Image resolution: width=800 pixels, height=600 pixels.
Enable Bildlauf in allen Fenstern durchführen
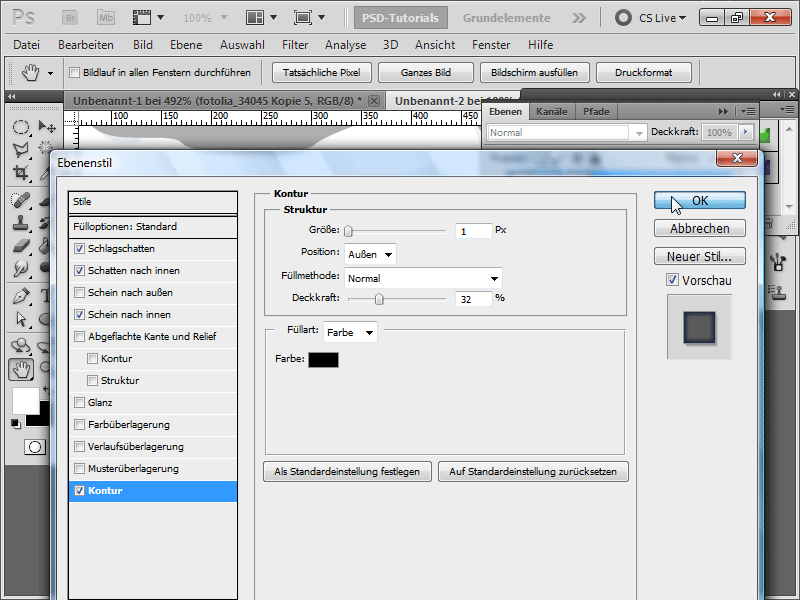click(74, 72)
